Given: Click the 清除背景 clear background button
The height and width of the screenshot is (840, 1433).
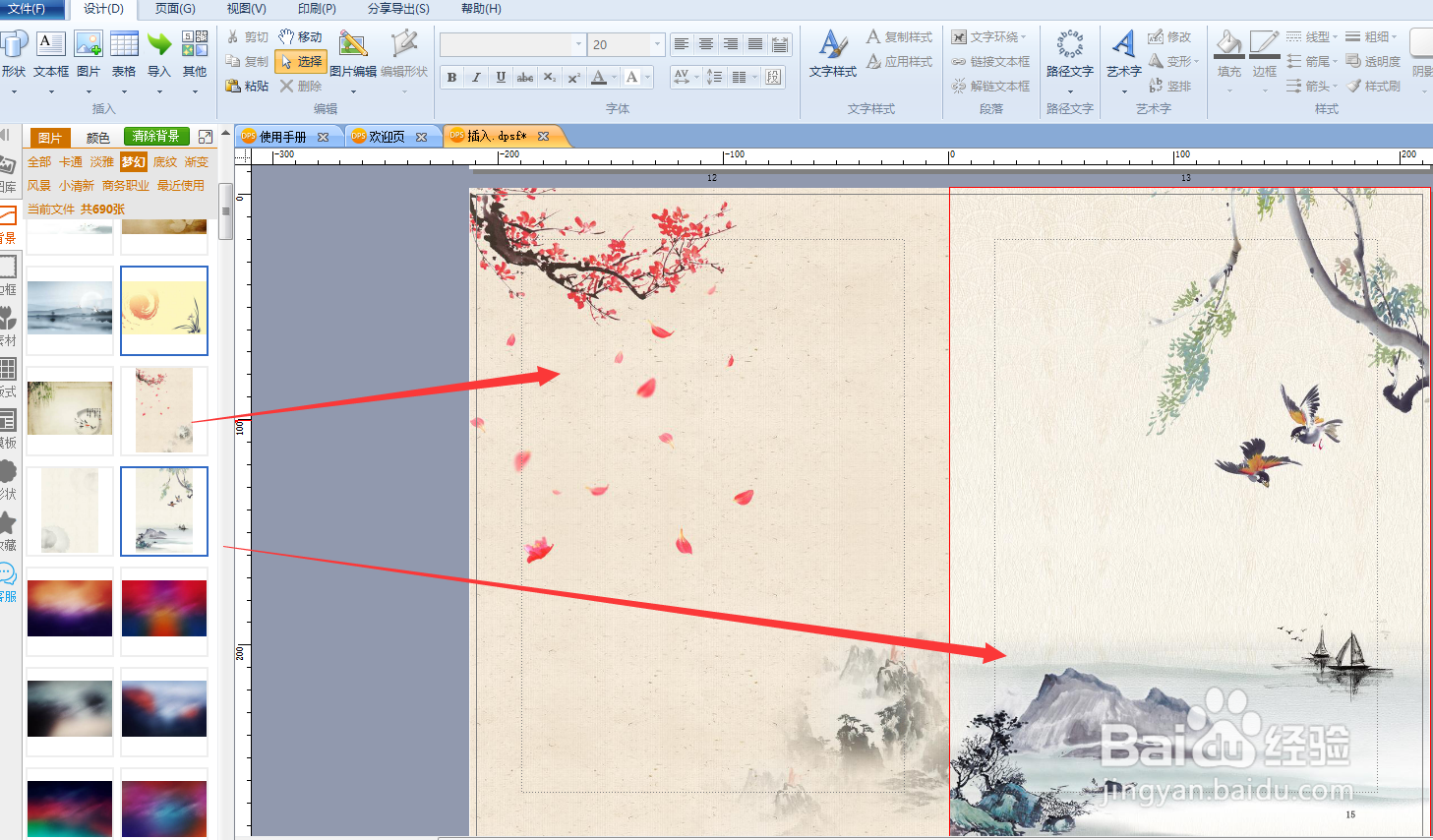Looking at the screenshot, I should coord(156,136).
